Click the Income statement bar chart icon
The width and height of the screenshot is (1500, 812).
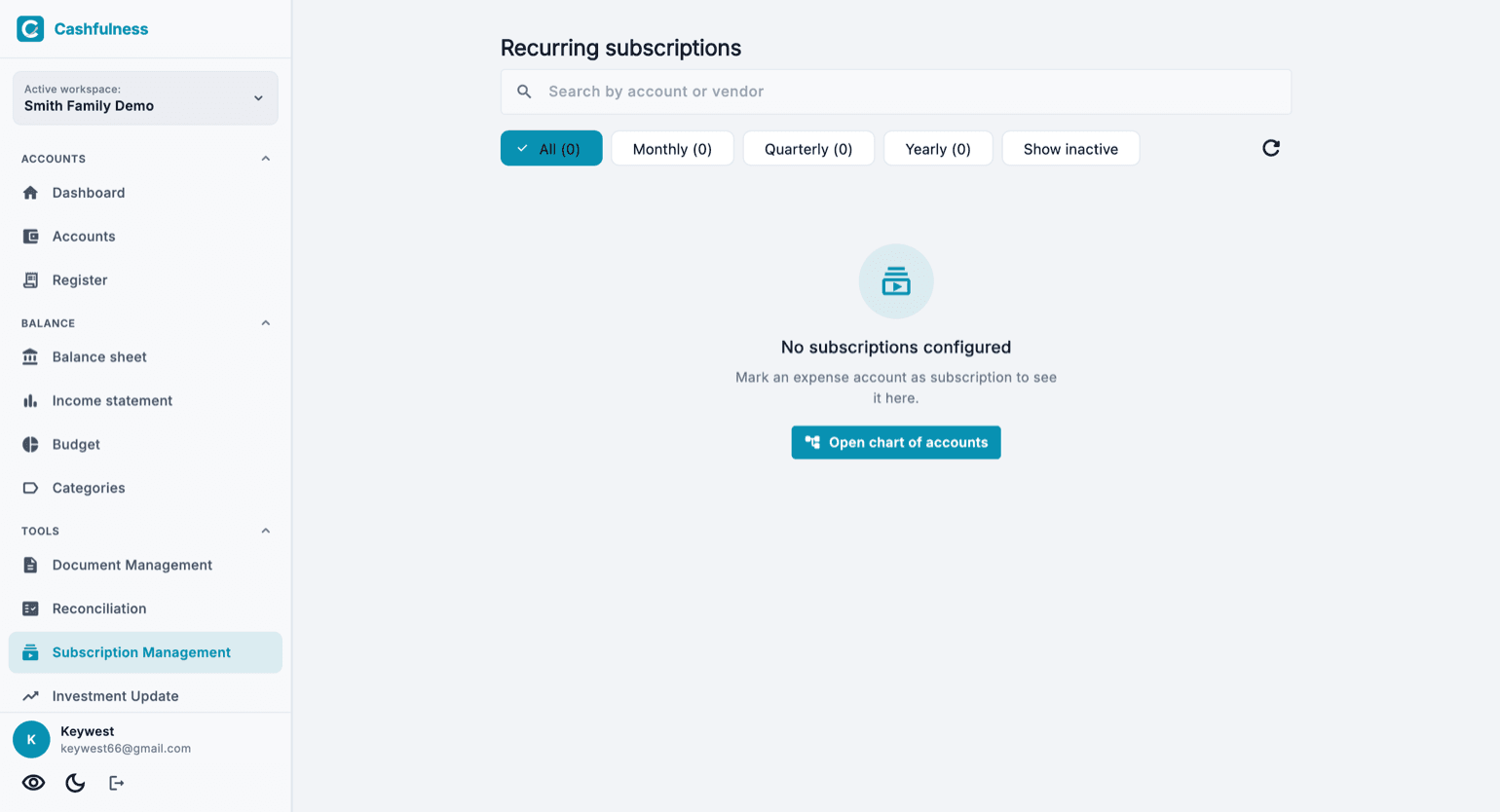click(30, 401)
